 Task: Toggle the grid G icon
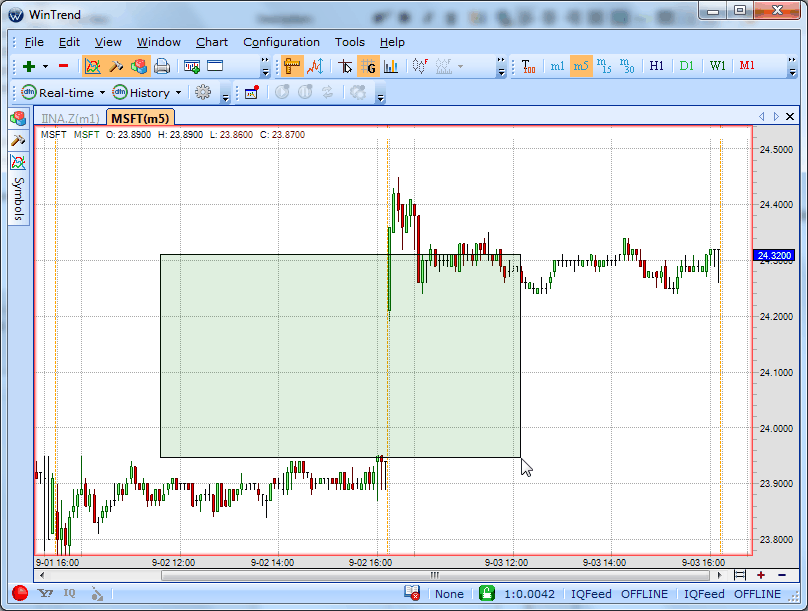click(x=368, y=66)
